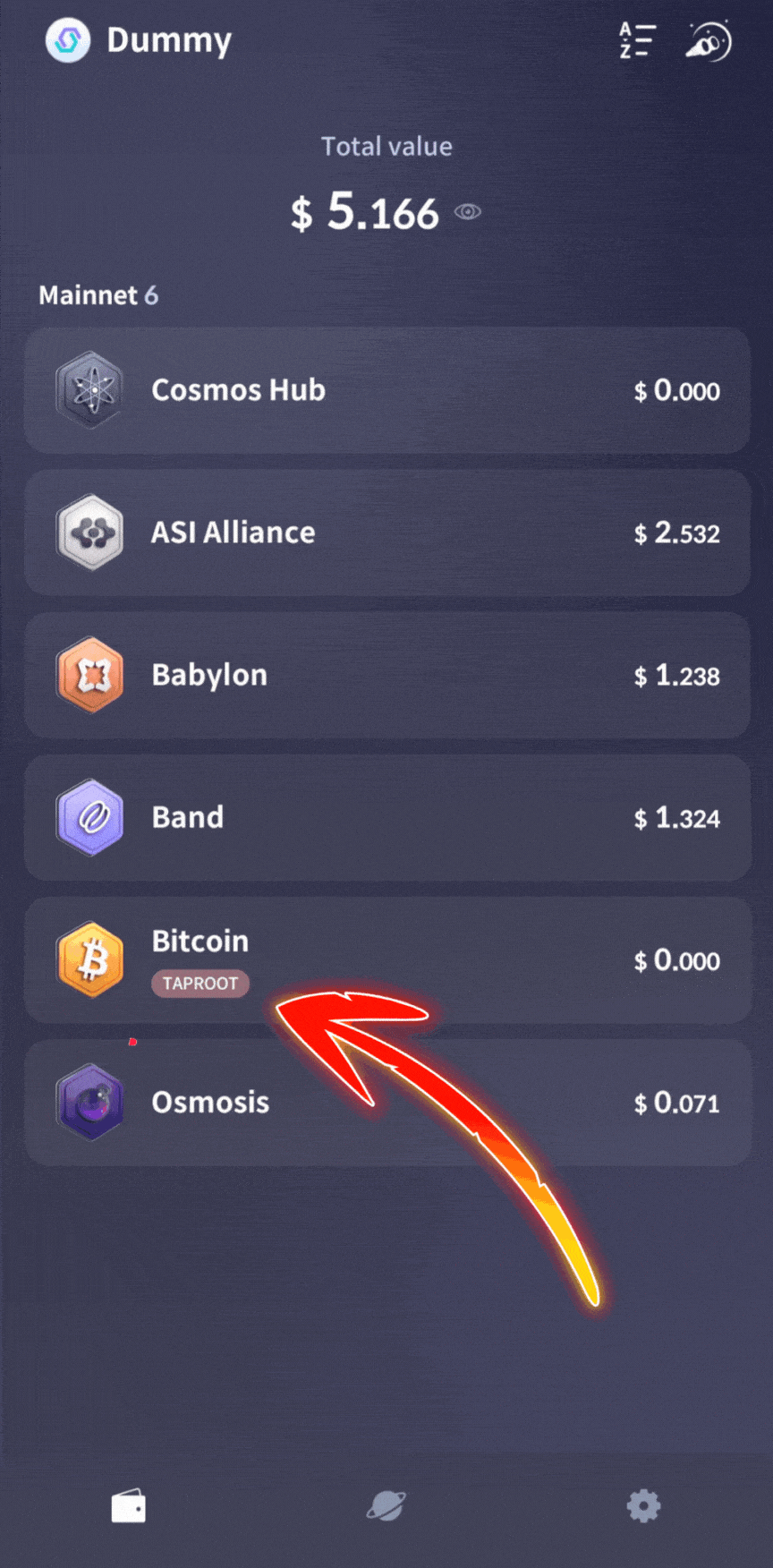Click the Dummy wallet avatar icon
Viewport: 773px width, 1568px height.
point(67,39)
